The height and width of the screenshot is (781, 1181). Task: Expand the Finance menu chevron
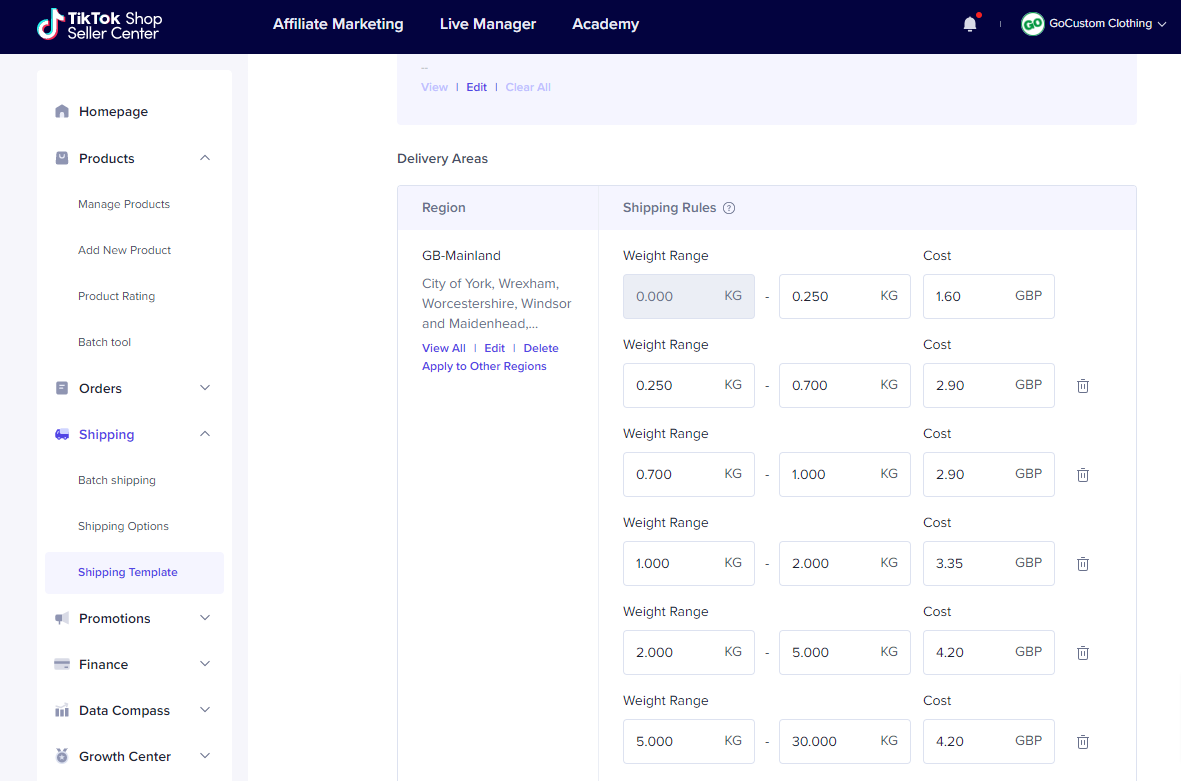click(x=205, y=664)
